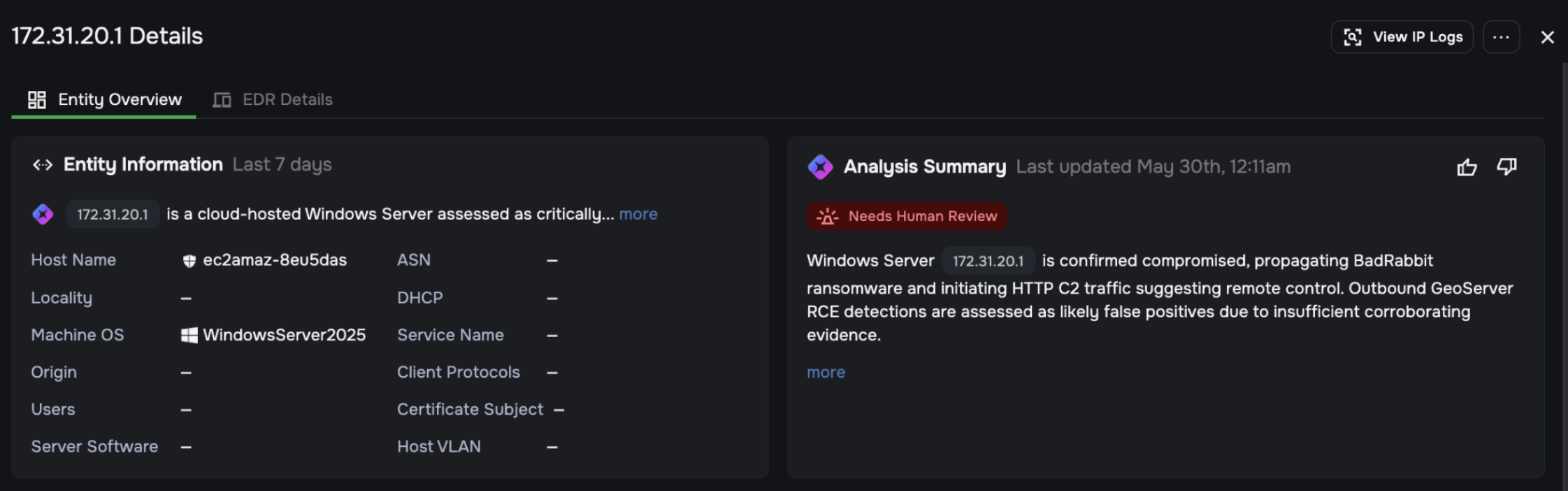
Task: Click the thumbs down feedback icon
Action: (x=1506, y=167)
